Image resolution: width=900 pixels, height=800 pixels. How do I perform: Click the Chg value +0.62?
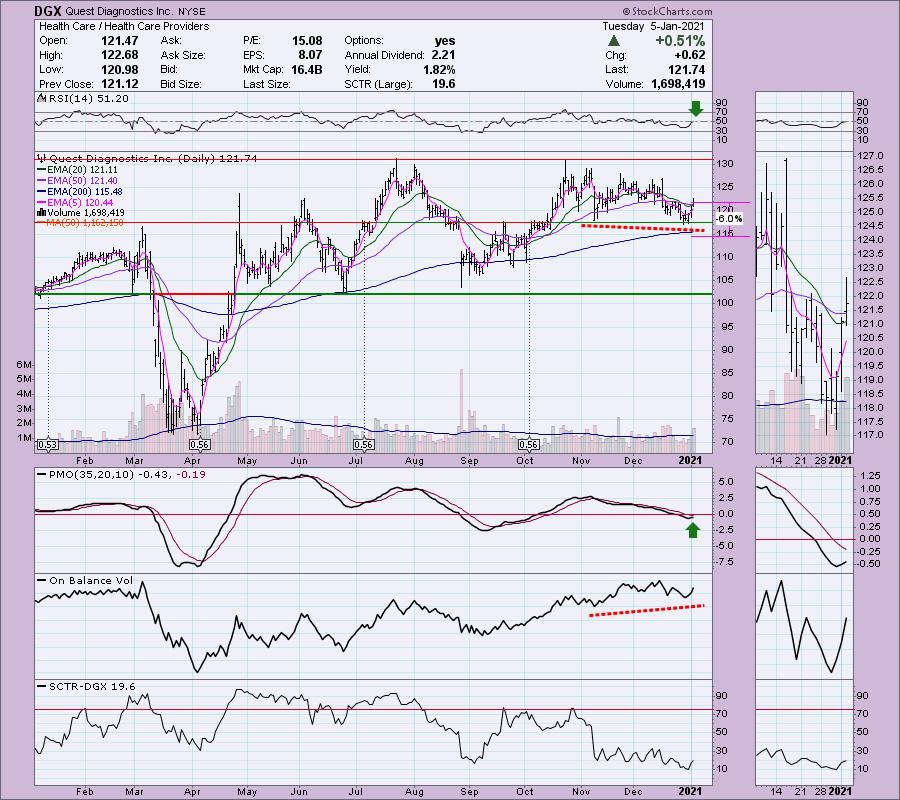coord(689,55)
